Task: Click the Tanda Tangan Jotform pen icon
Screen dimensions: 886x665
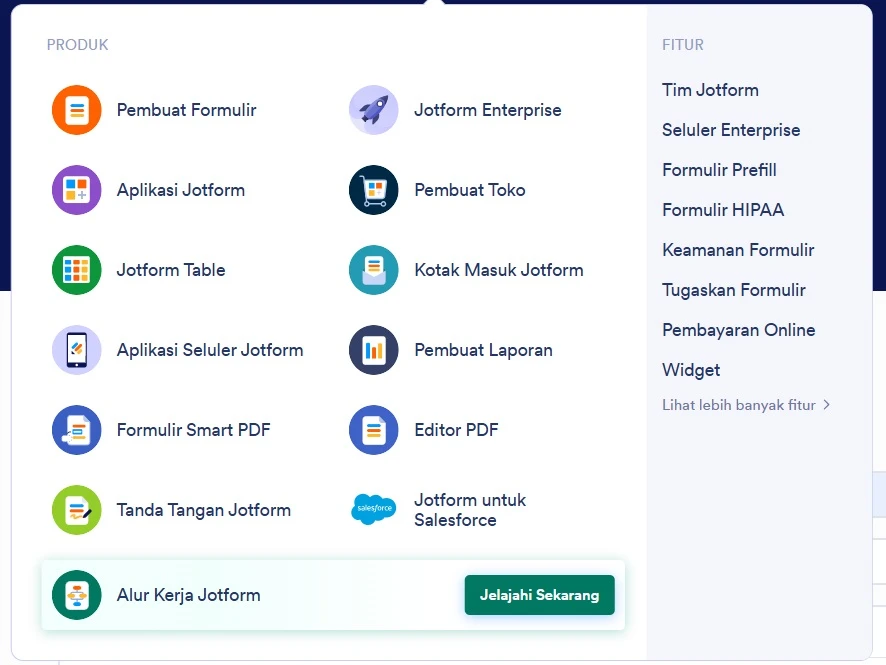Action: 76,510
